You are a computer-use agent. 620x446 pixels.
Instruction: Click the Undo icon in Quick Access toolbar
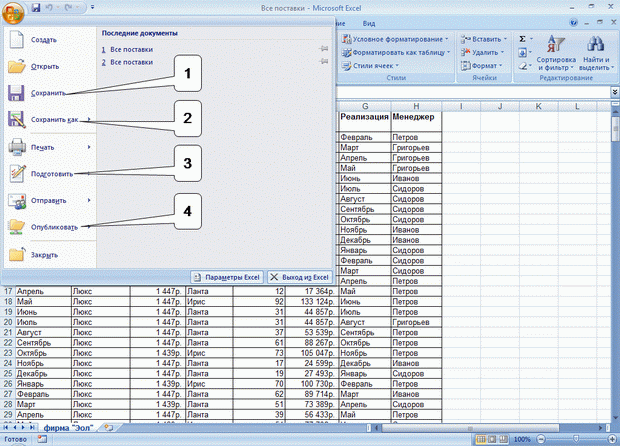point(51,7)
